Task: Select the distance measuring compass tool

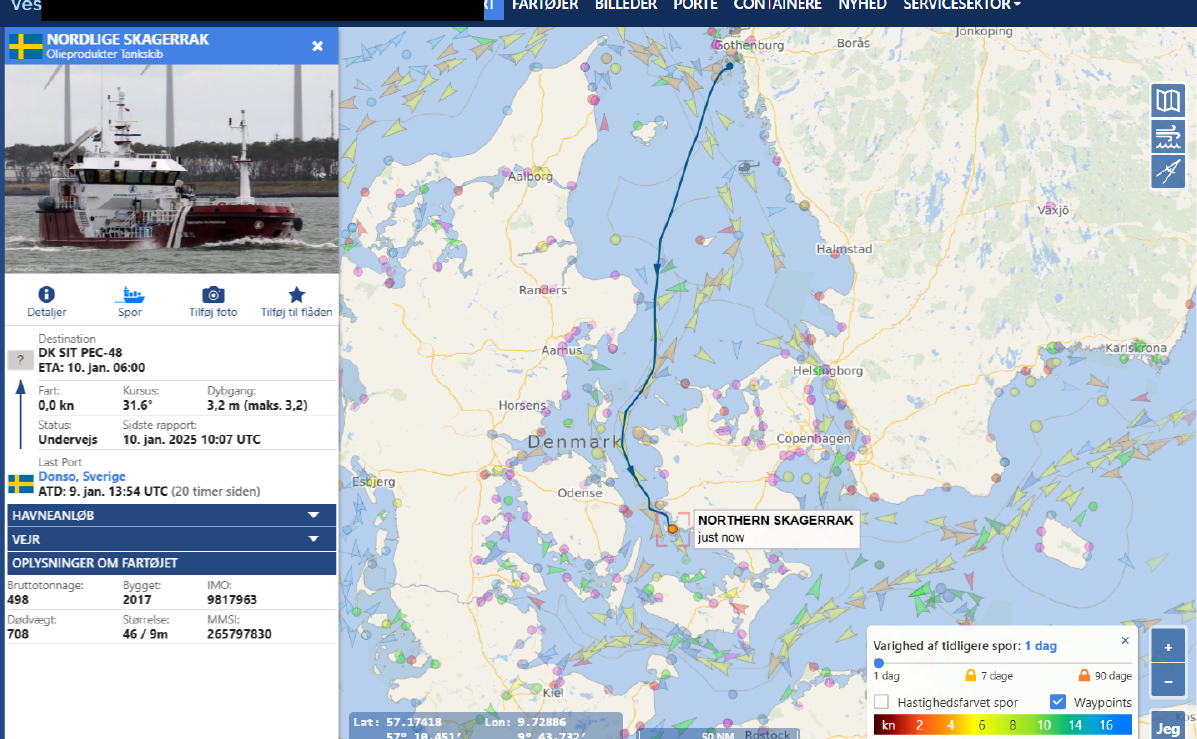Action: [1167, 172]
